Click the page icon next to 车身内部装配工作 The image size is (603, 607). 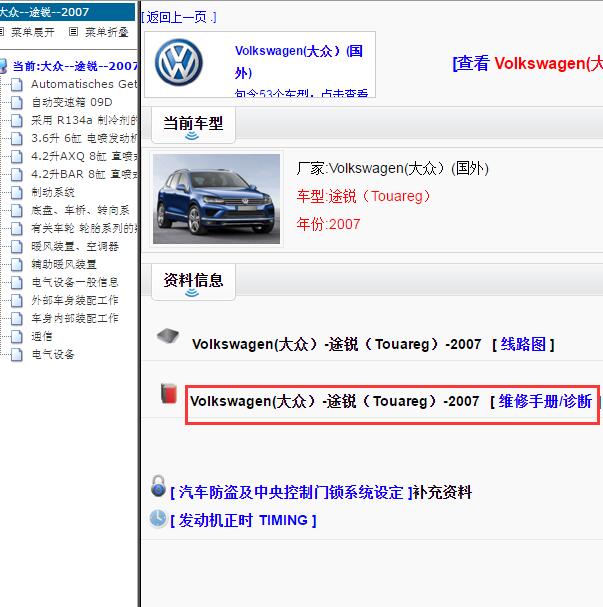pyautogui.click(x=16, y=318)
